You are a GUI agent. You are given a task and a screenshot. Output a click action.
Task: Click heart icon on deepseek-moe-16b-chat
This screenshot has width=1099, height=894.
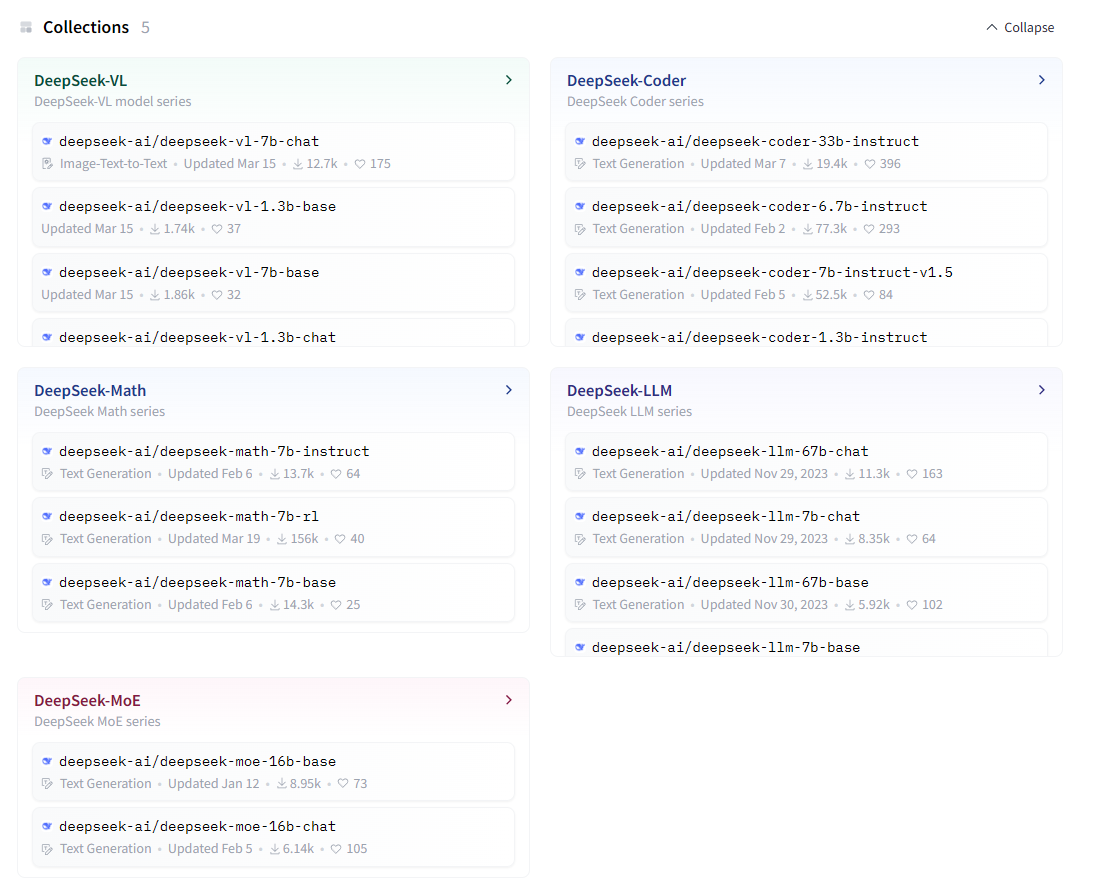(x=336, y=849)
